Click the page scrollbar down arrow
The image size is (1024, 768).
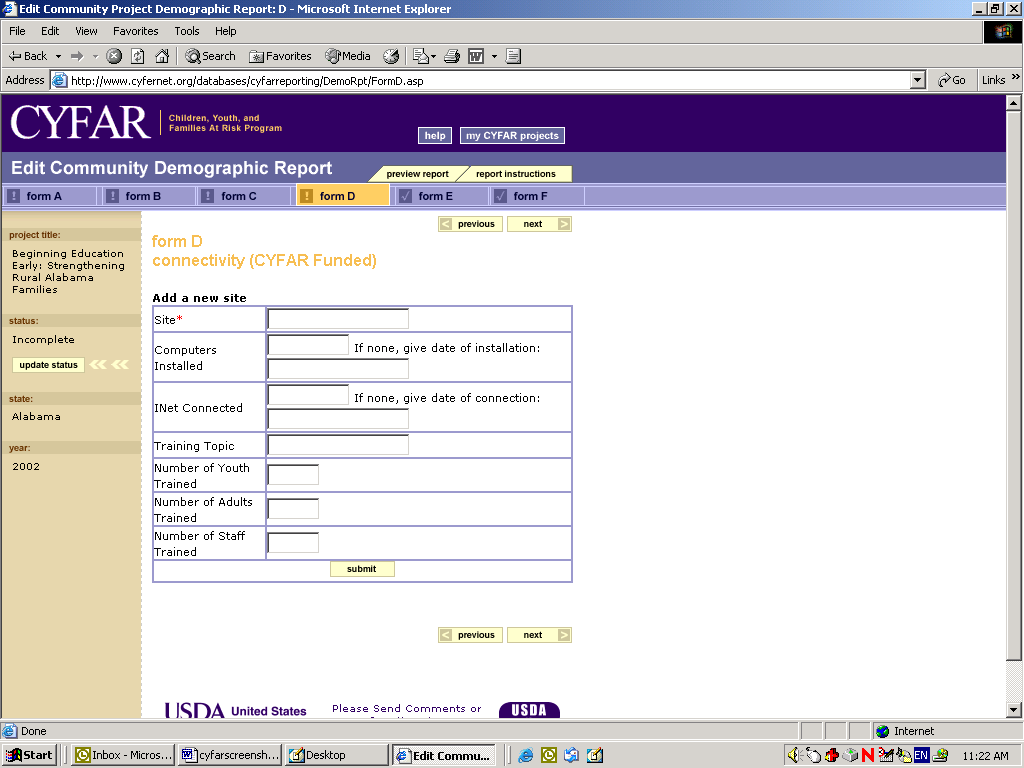(1013, 710)
